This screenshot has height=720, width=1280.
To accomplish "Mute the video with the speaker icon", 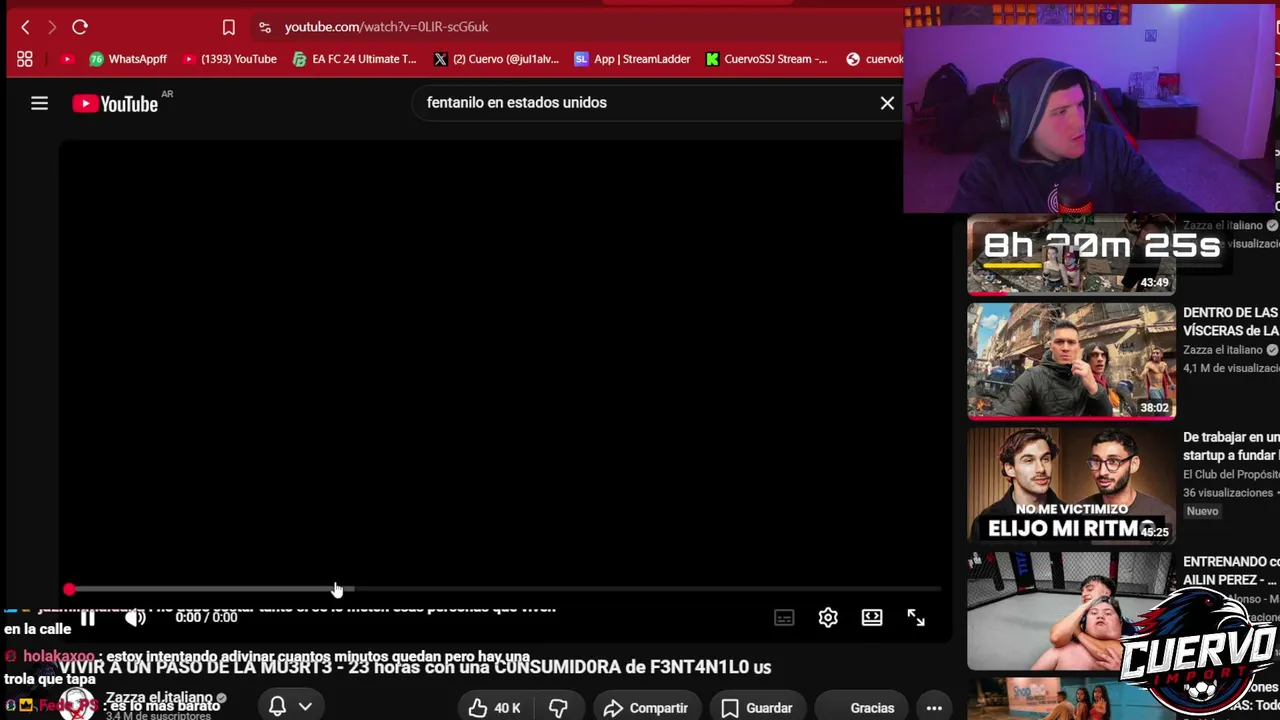I will tap(135, 618).
